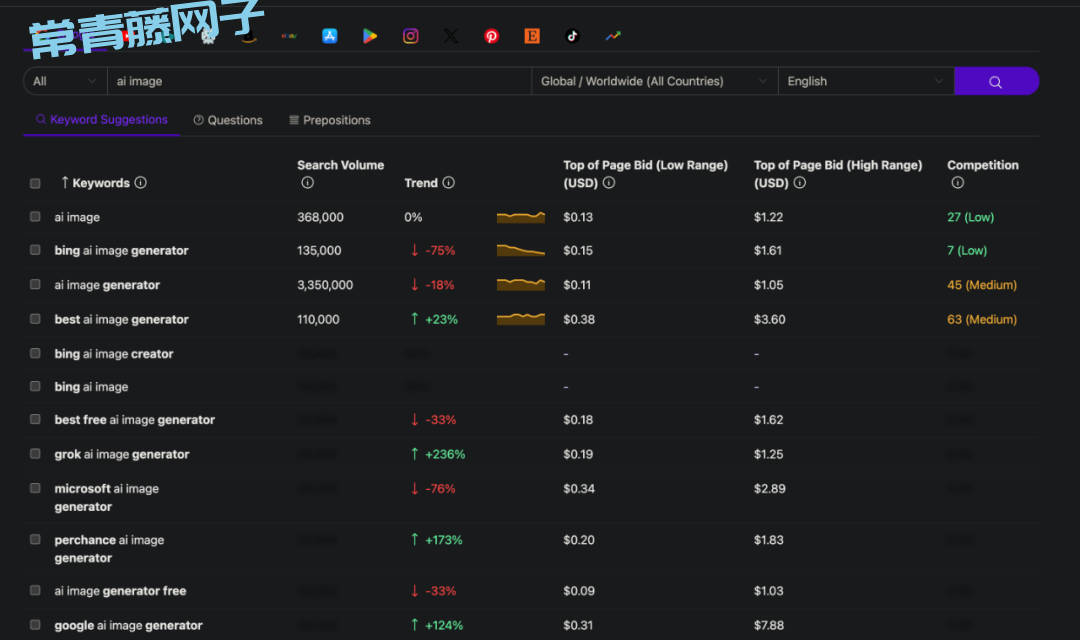Click the purple search button

tap(995, 82)
